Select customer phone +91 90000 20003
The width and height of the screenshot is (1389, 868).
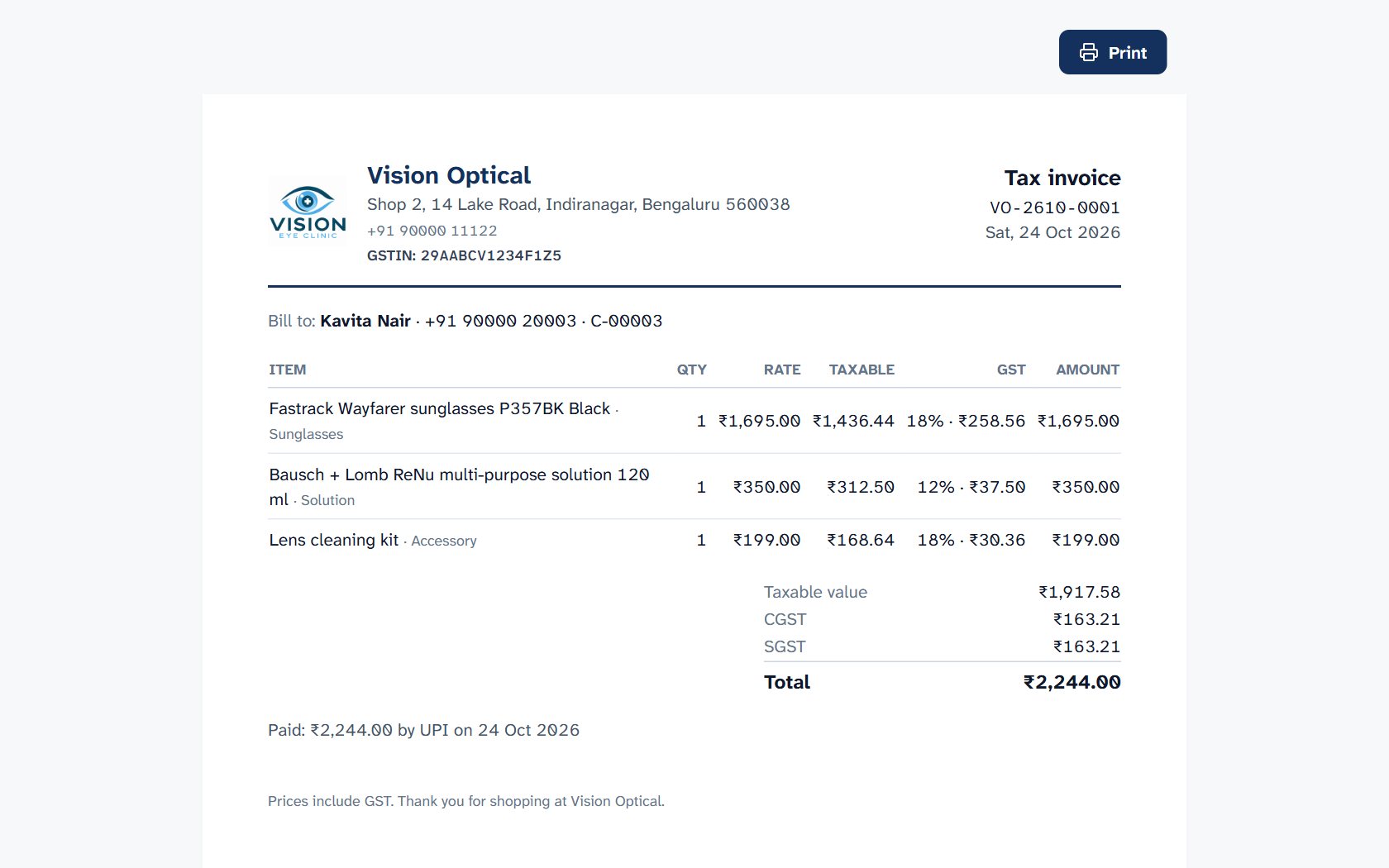[x=500, y=321]
